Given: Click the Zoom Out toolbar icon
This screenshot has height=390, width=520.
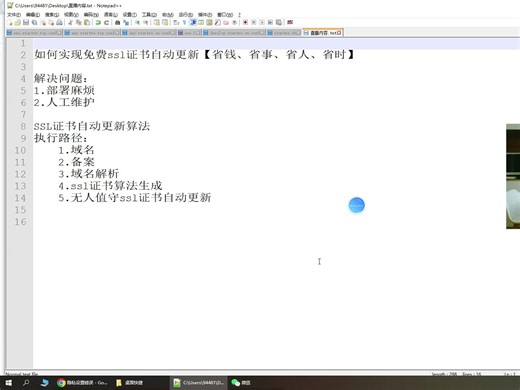Looking at the screenshot, I should click(146, 23).
